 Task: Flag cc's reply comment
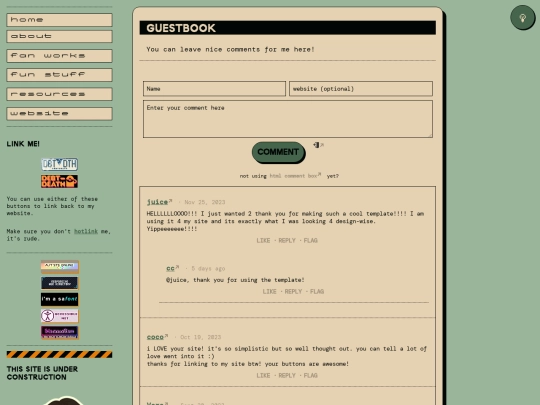[x=317, y=291]
